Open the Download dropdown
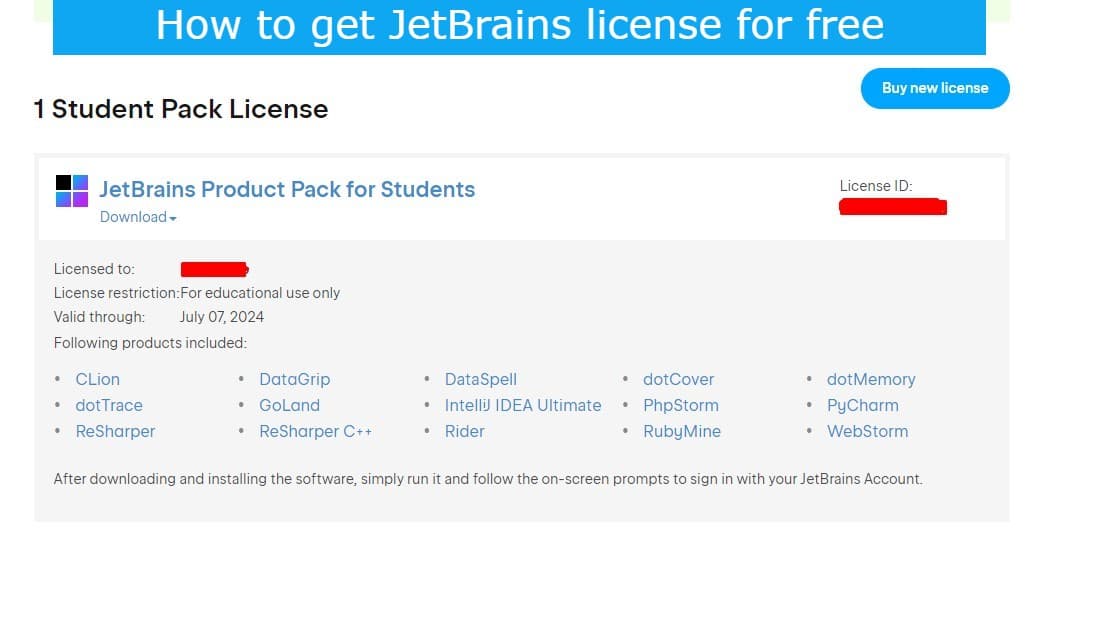 pos(132,217)
